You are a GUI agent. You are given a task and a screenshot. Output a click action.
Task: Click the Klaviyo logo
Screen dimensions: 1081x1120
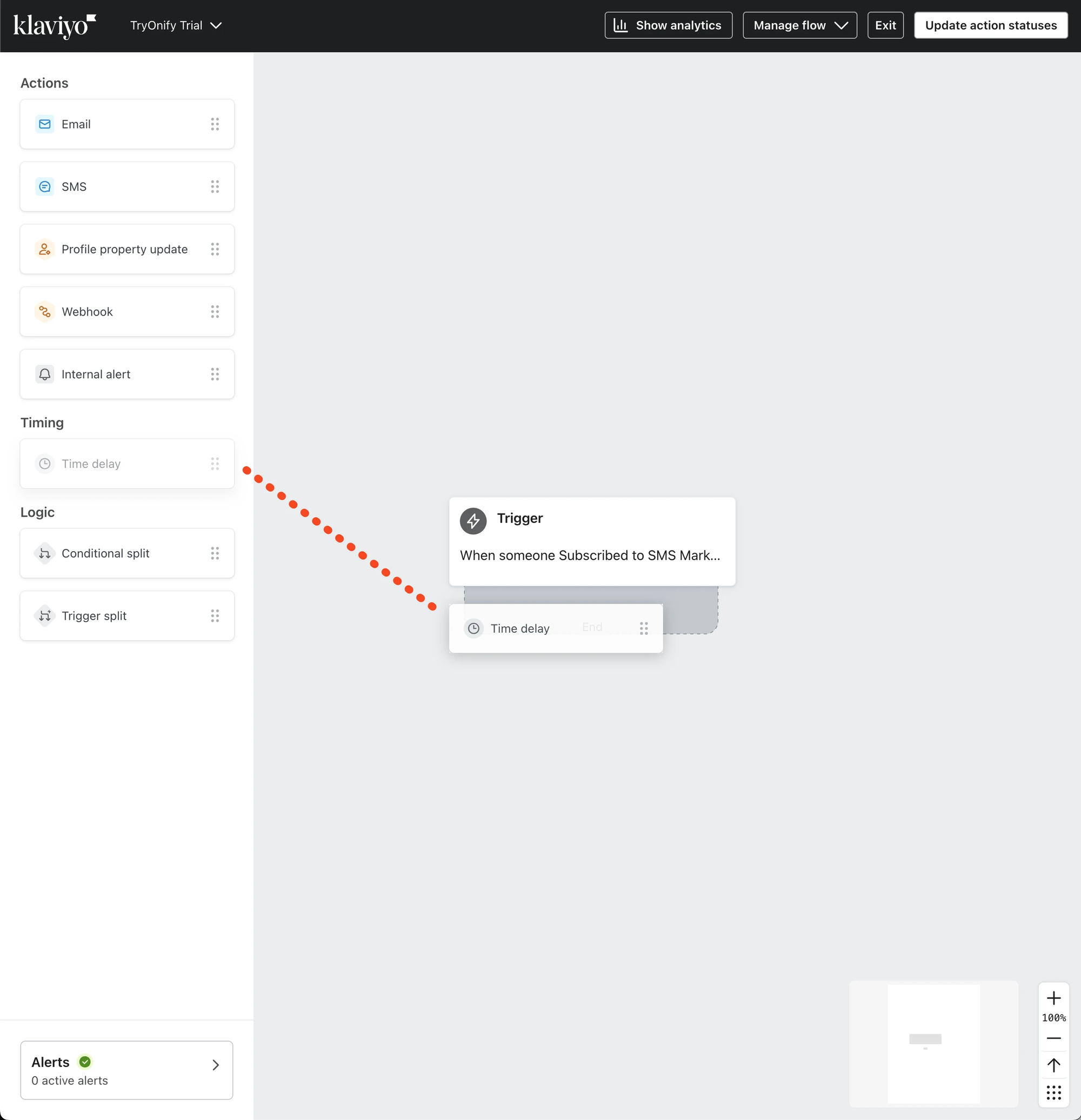[x=54, y=26]
